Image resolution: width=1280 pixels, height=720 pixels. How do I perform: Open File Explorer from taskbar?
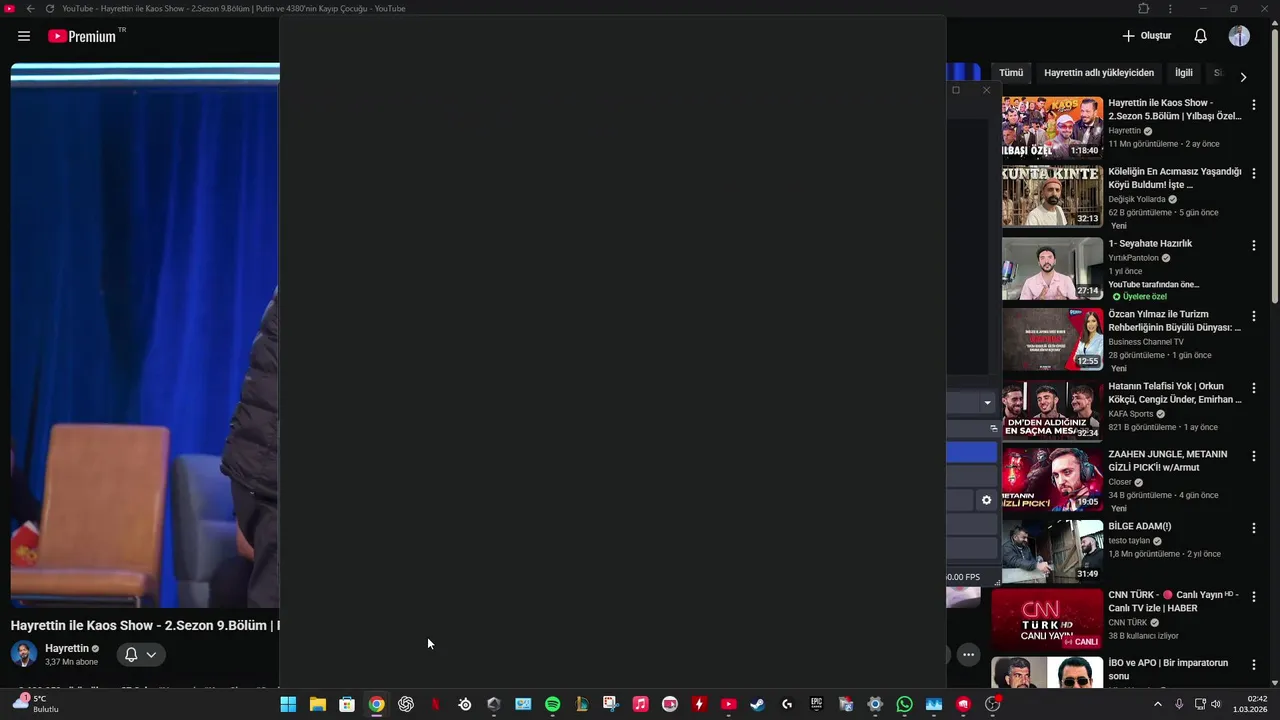[317, 704]
